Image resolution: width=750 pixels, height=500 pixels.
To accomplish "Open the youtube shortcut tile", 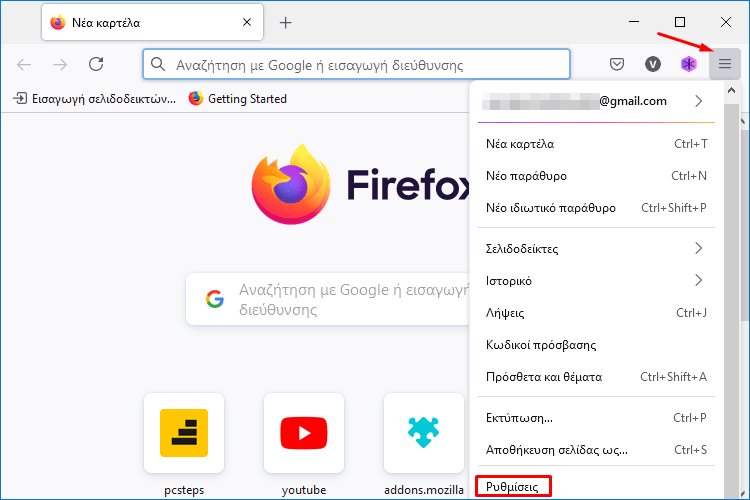I will pyautogui.click(x=304, y=433).
